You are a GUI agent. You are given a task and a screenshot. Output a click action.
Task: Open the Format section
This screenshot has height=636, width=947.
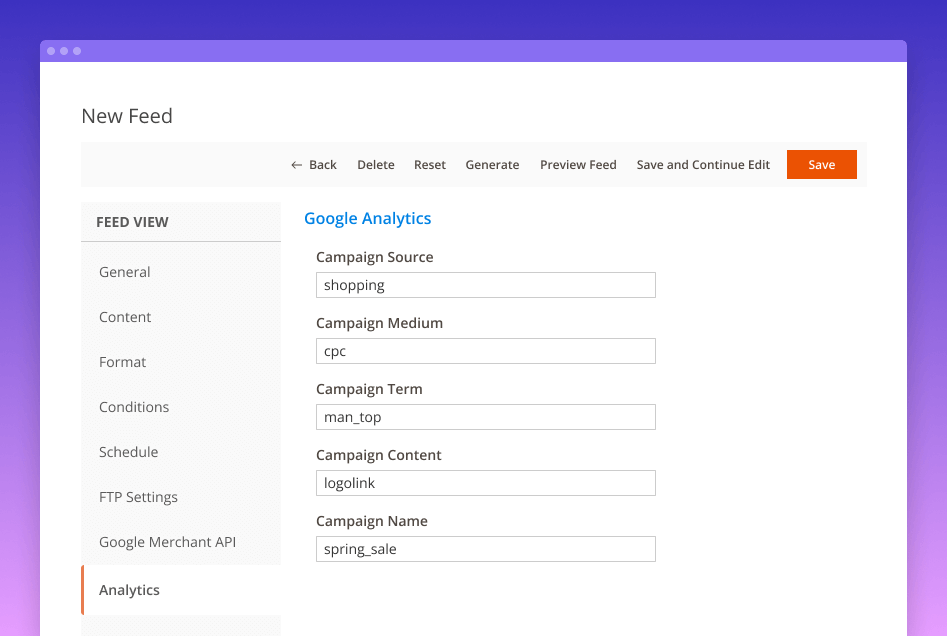pos(122,362)
